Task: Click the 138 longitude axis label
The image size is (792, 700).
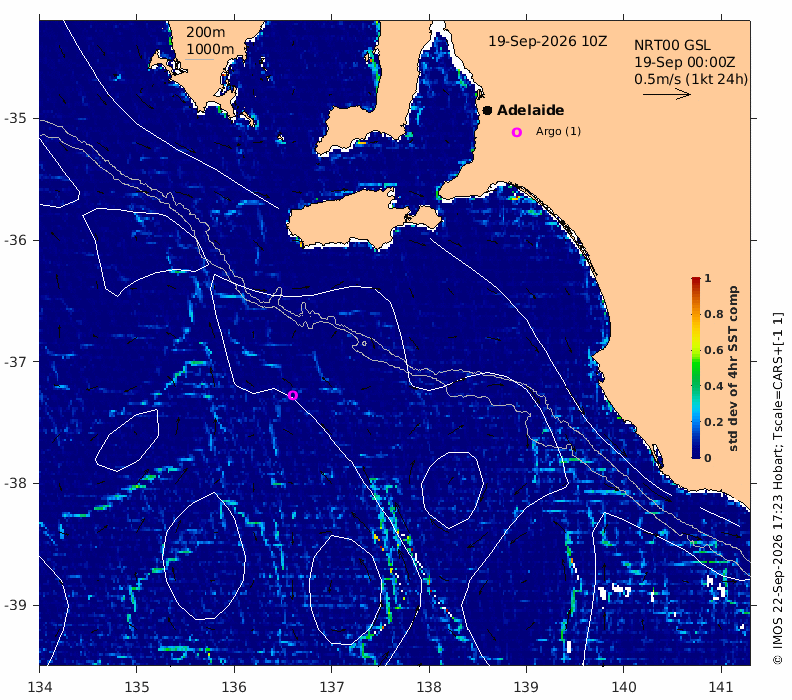Action: click(429, 687)
